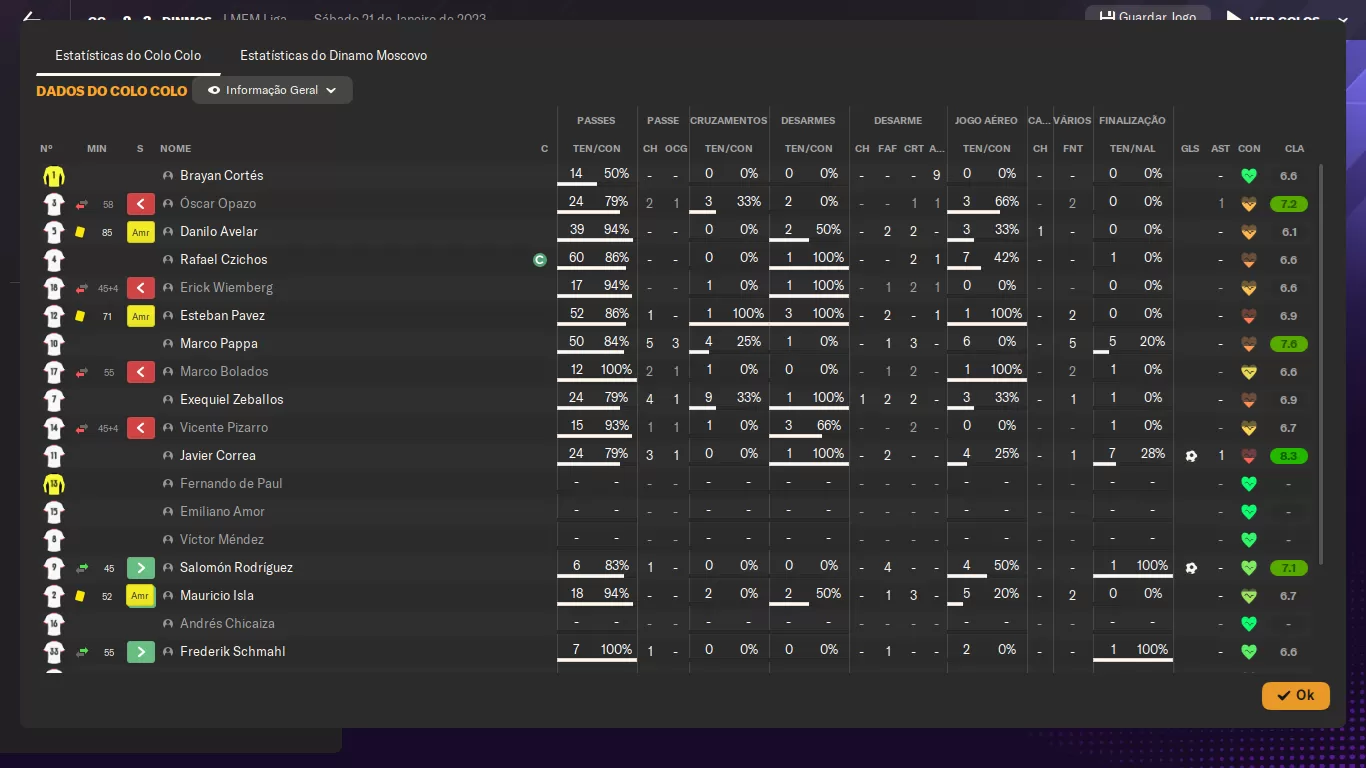Image resolution: width=1366 pixels, height=768 pixels.
Task: Confirm with the Ok button
Action: click(1296, 695)
